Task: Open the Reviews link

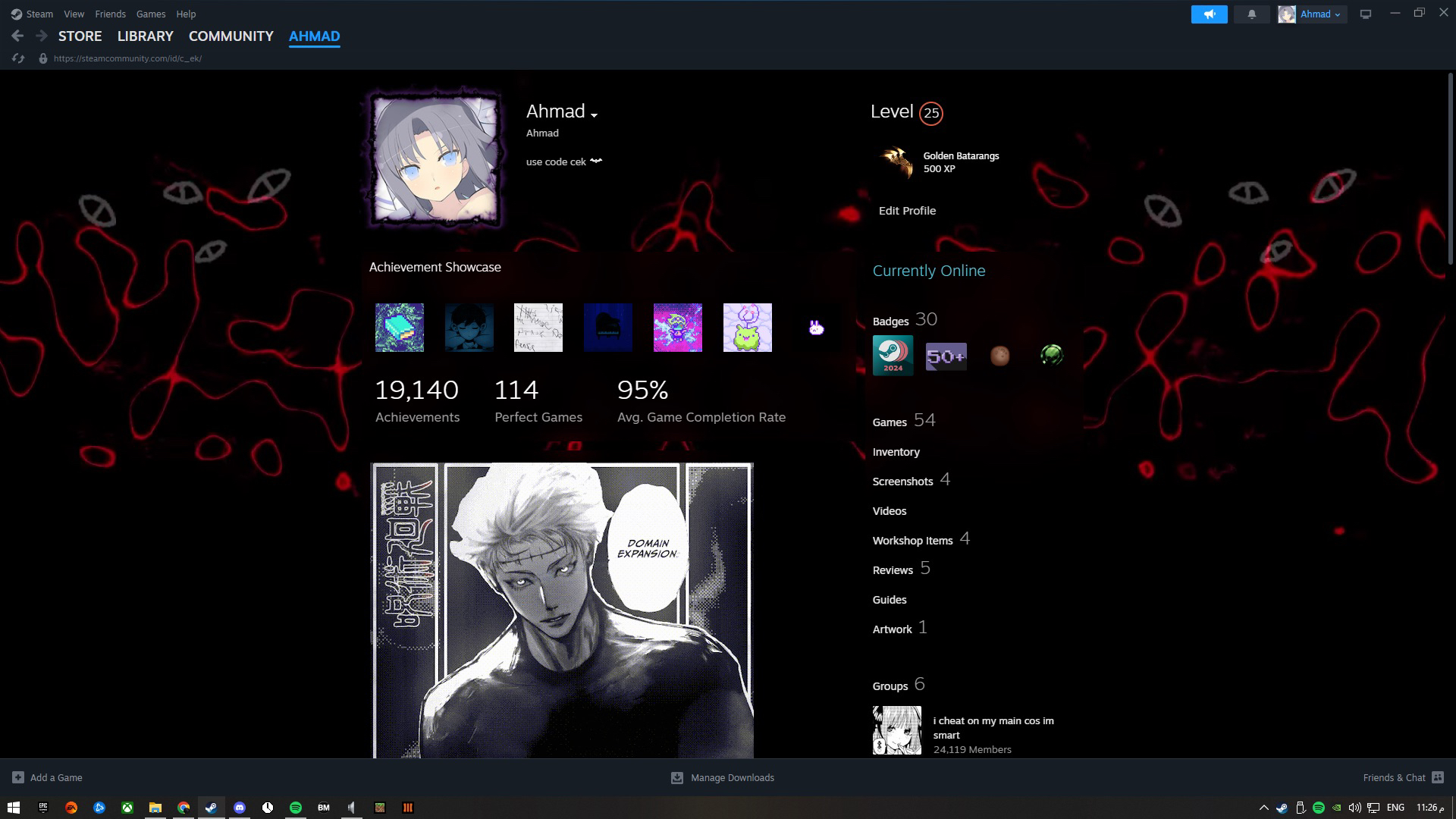Action: (x=902, y=569)
